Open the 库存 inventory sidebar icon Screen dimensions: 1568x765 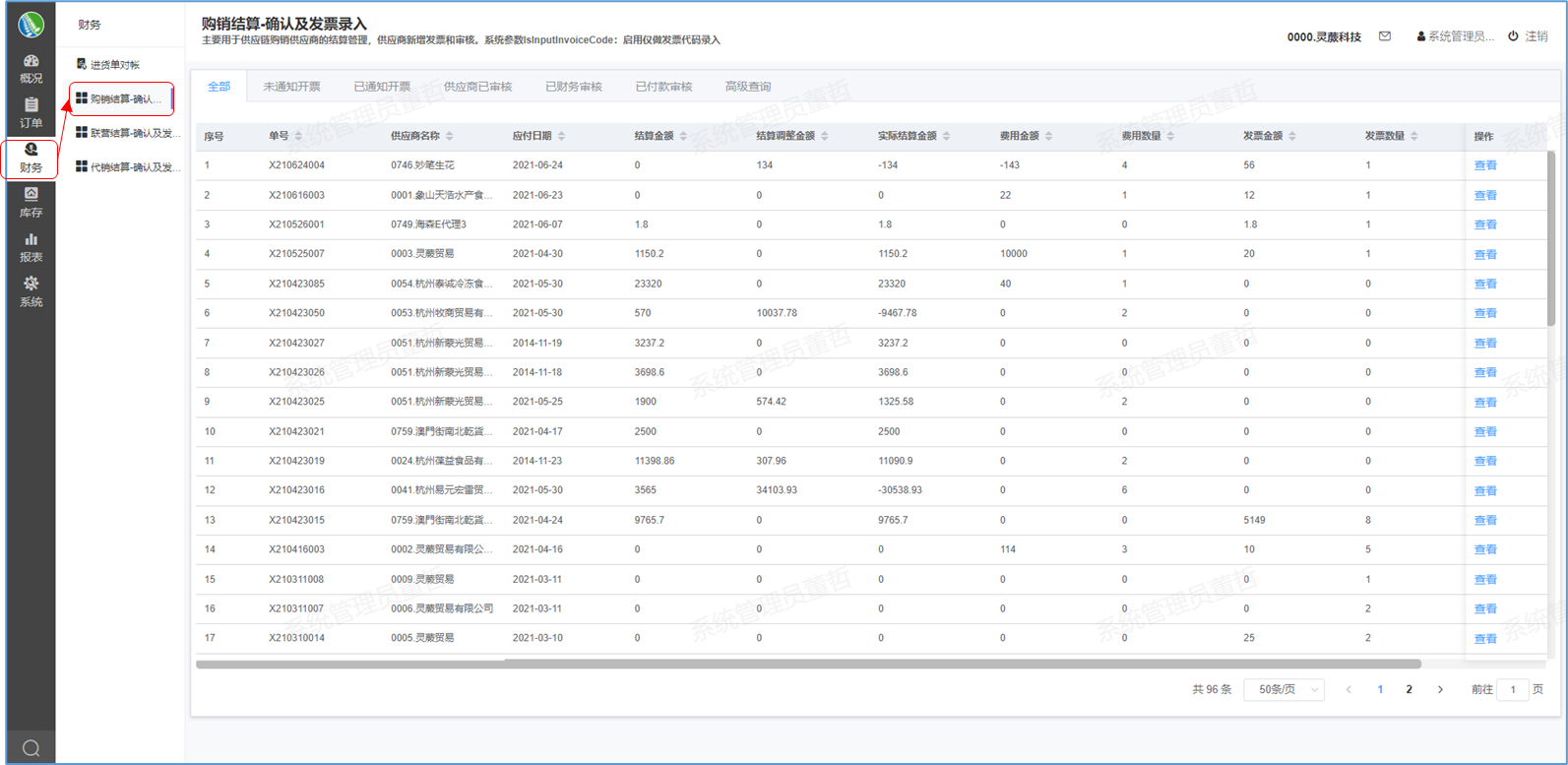(x=31, y=195)
